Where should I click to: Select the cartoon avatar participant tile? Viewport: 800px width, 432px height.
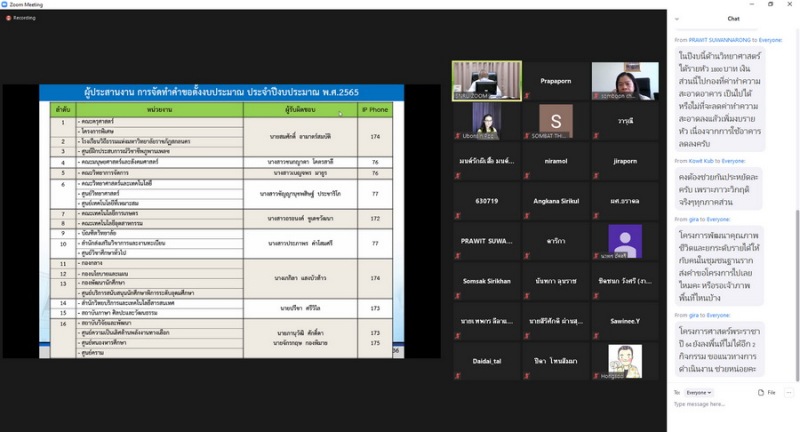(625, 360)
